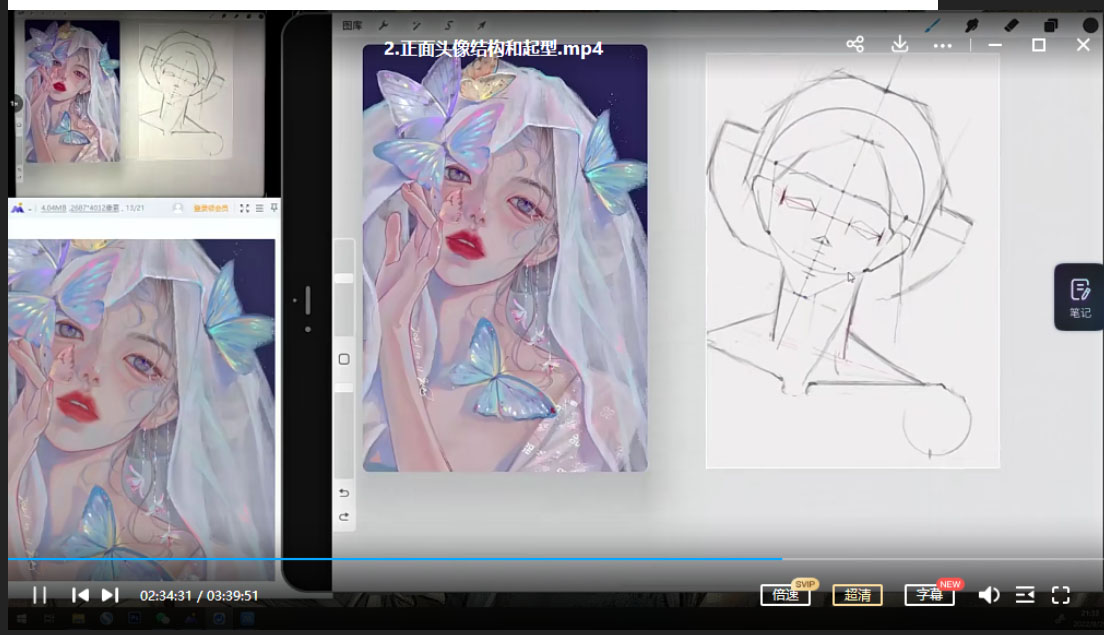Open Procreate Layers panel
The width and height of the screenshot is (1104, 635).
pyautogui.click(x=1050, y=25)
